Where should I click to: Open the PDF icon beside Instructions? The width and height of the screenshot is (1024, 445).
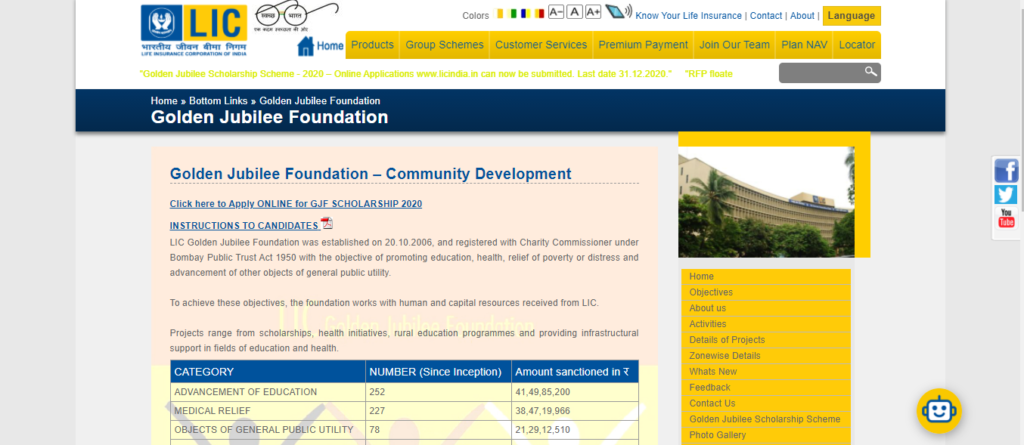(x=327, y=223)
